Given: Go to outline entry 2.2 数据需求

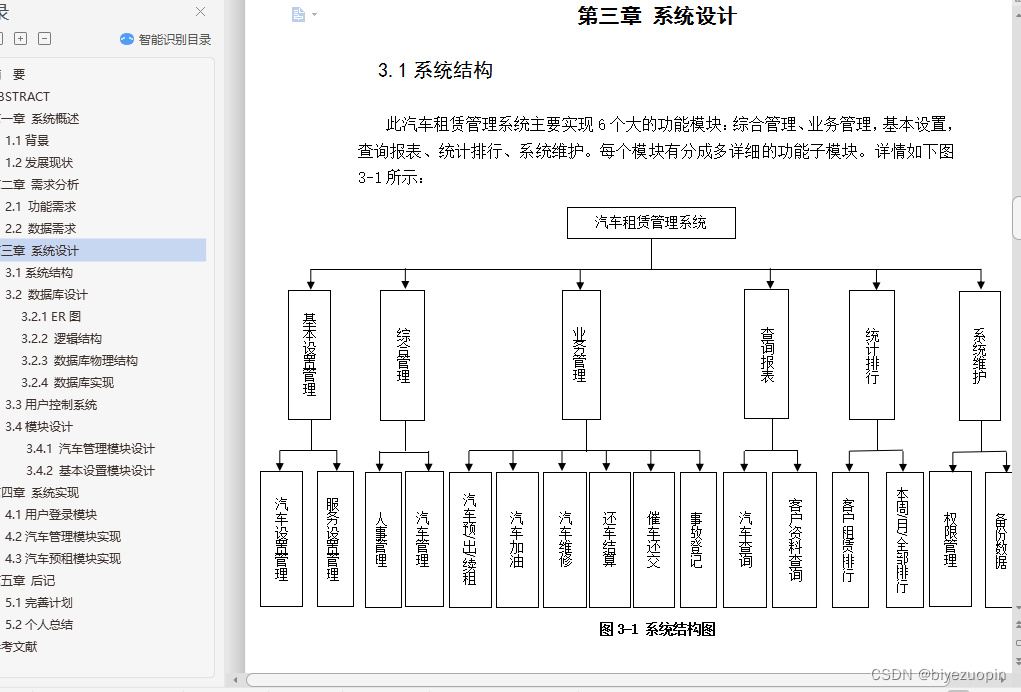Looking at the screenshot, I should click(40, 229).
